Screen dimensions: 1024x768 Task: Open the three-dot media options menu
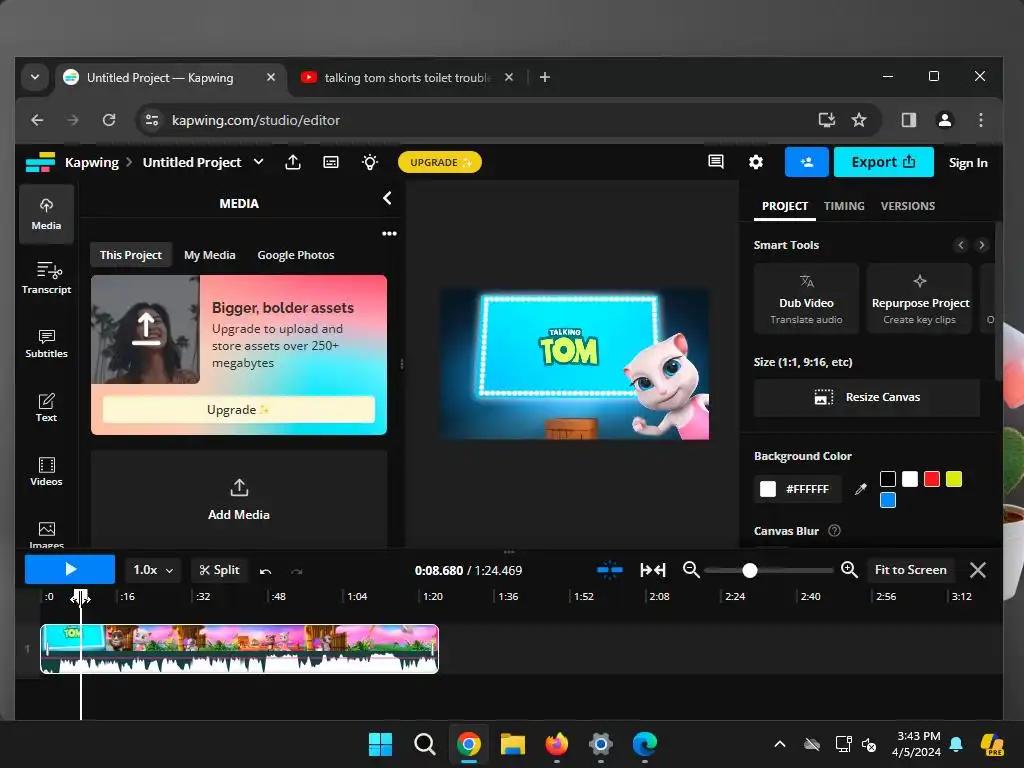click(x=389, y=233)
